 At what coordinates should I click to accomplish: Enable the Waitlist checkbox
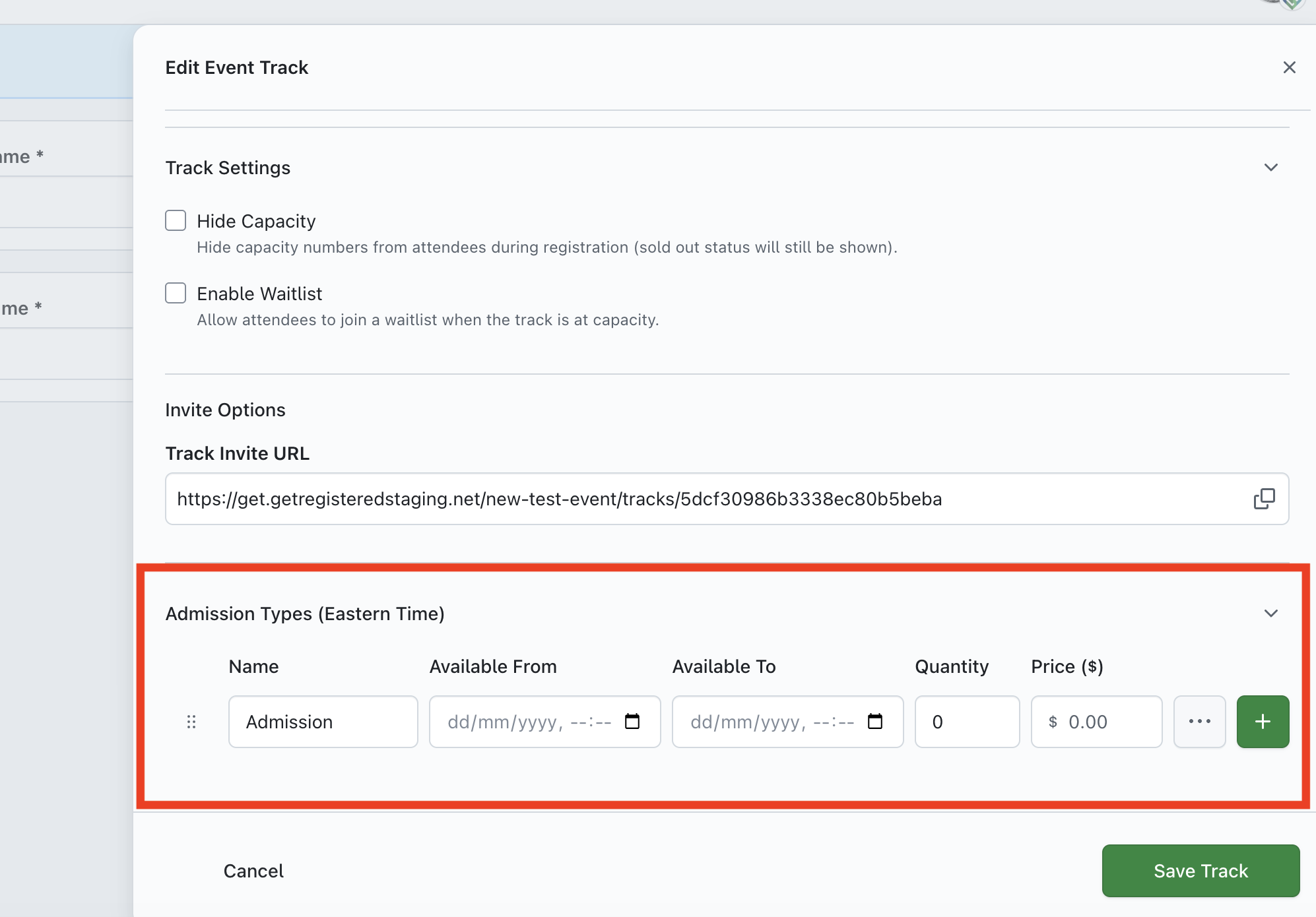pos(176,293)
